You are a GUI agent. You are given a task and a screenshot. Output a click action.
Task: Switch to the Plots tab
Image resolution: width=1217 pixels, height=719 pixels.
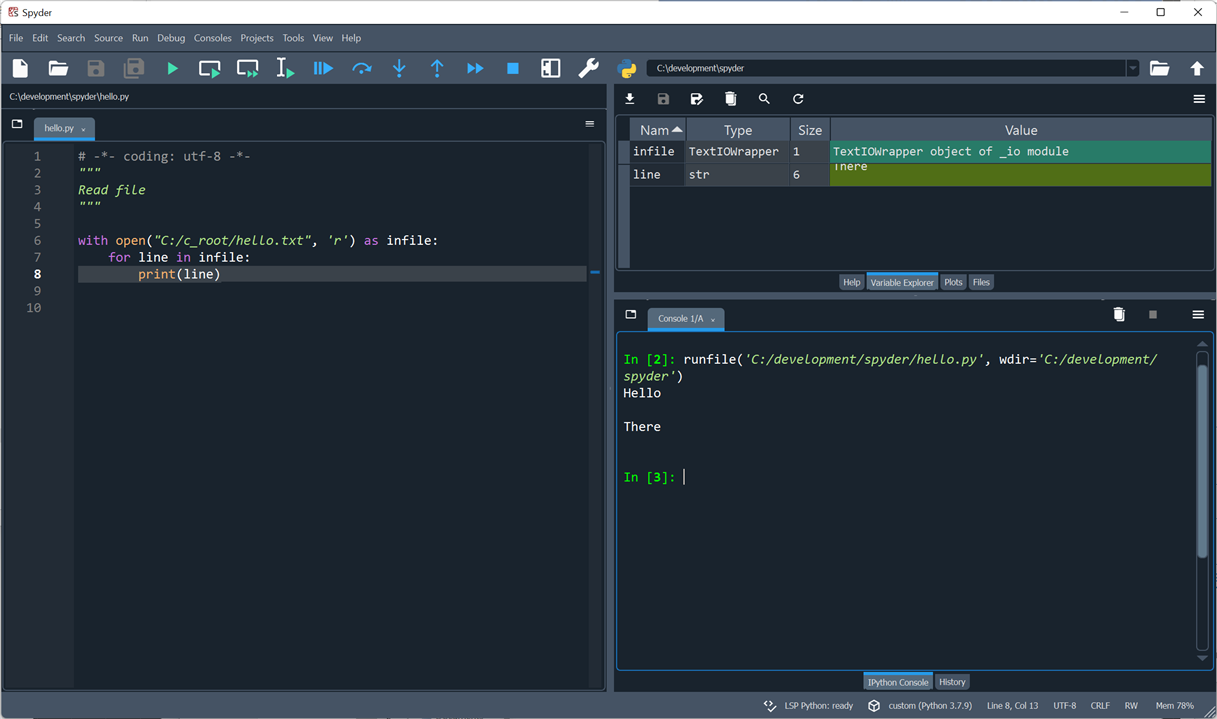pos(953,282)
